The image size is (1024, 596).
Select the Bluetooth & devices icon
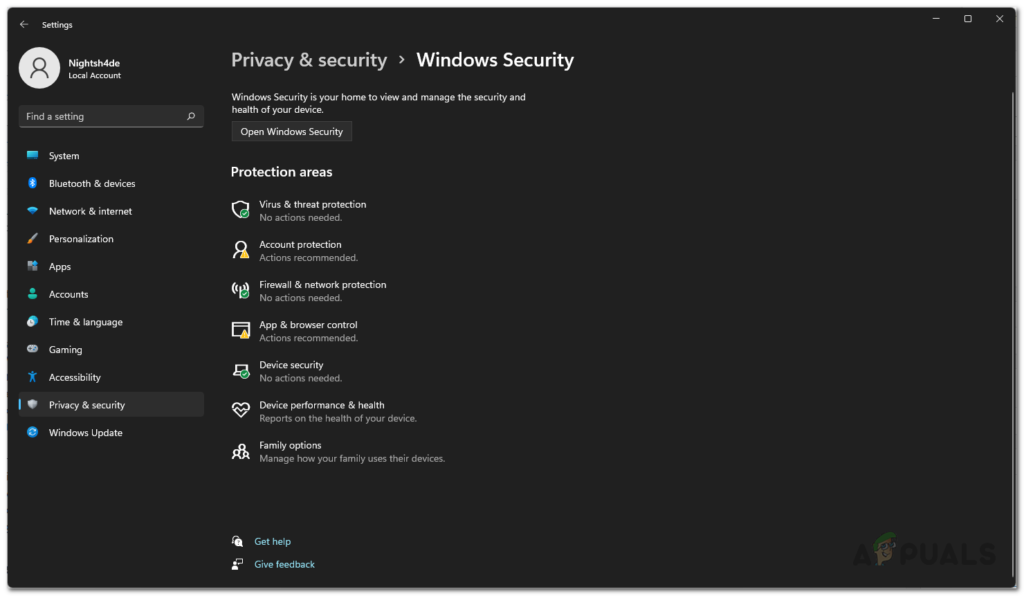tap(33, 183)
